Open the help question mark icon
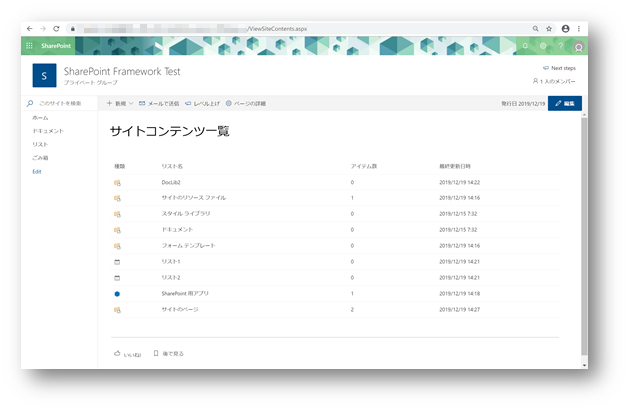The width and height of the screenshot is (630, 411). coord(561,46)
